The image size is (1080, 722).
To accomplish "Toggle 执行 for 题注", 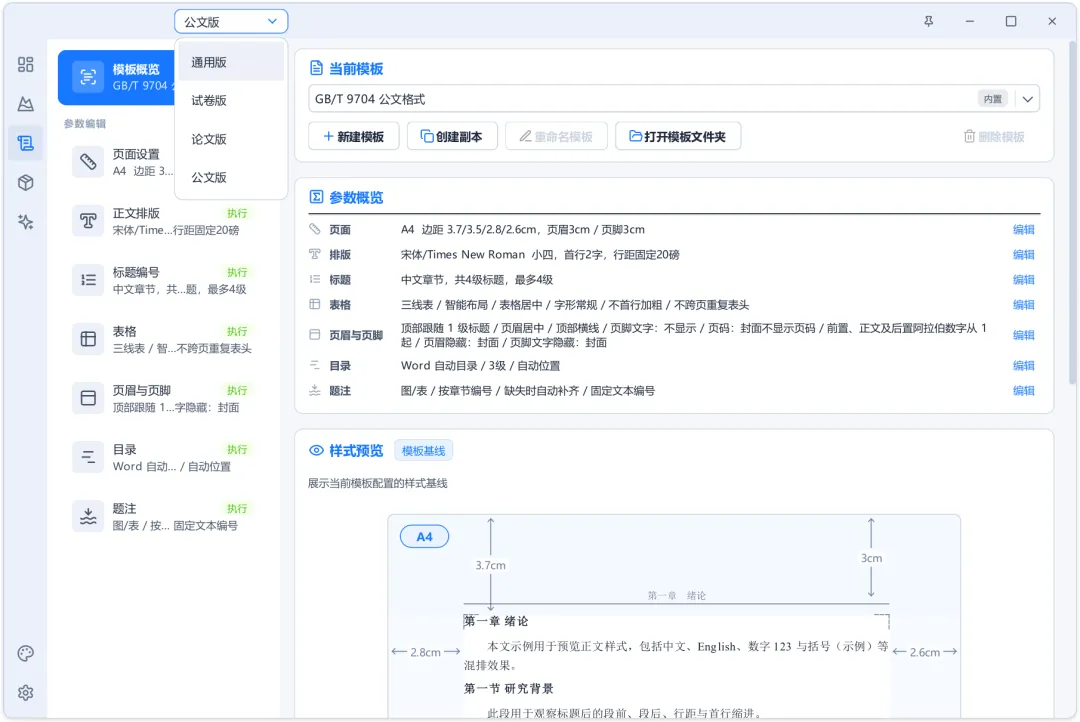I will 237,508.
